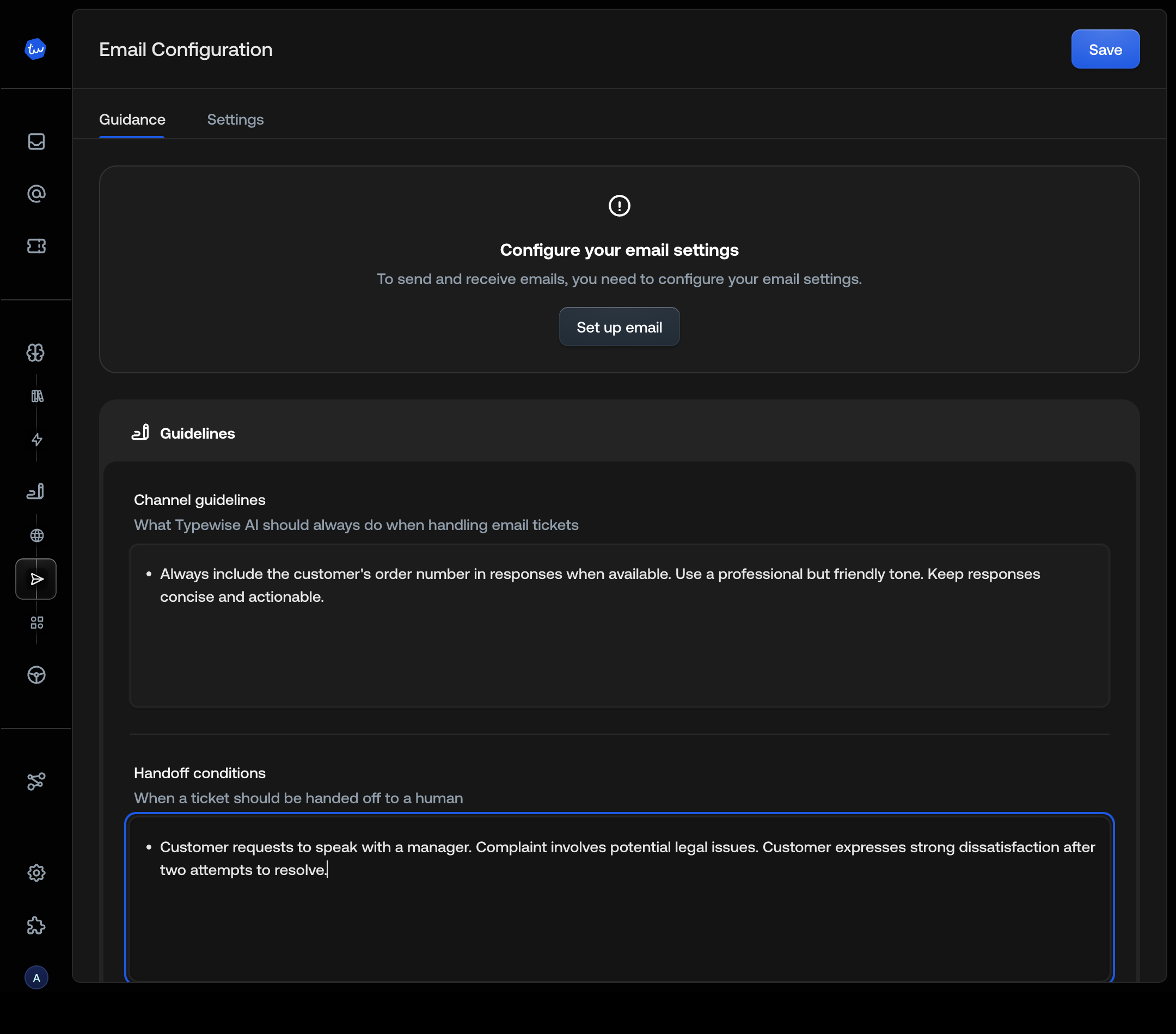Select the mentions (@) icon

point(36,194)
